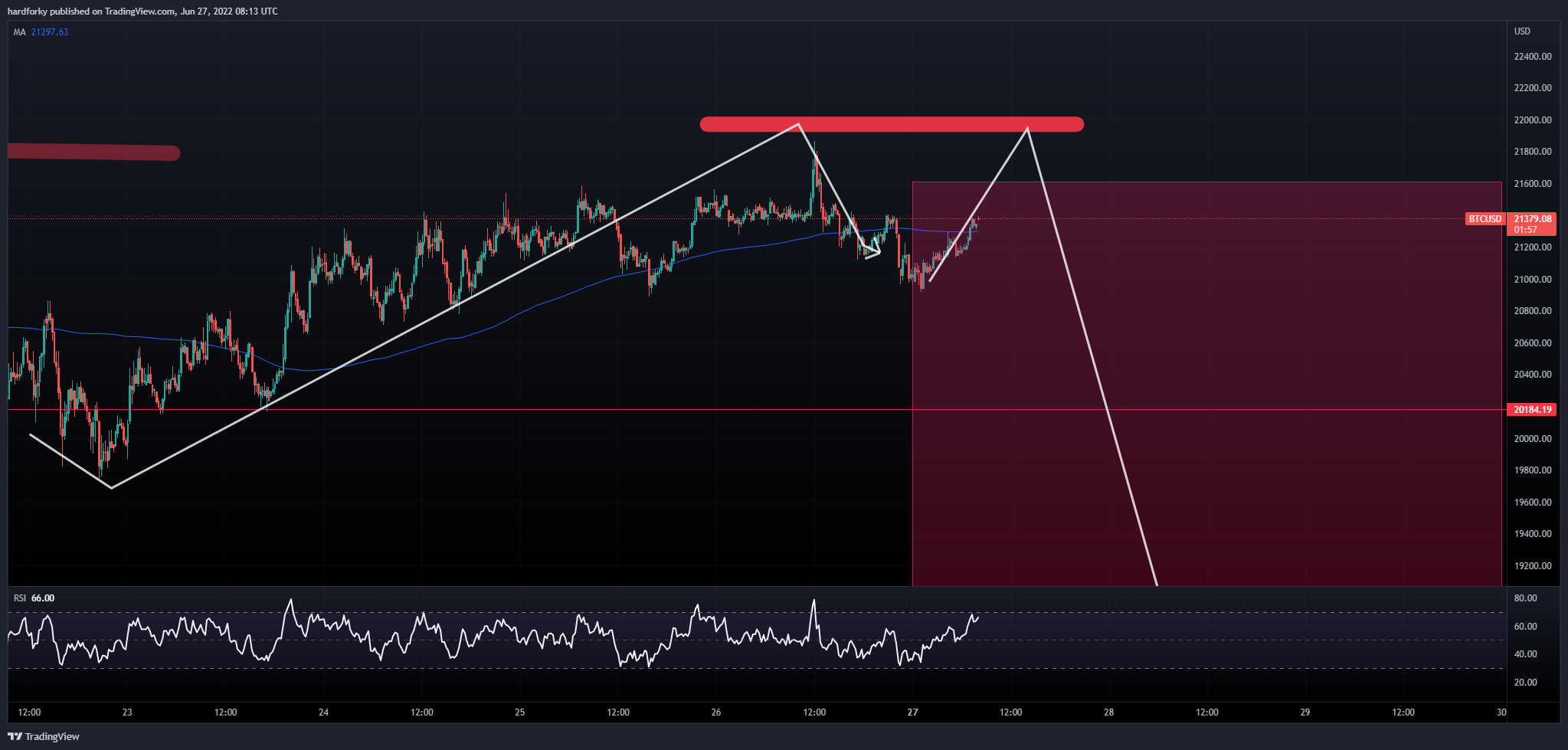The height and width of the screenshot is (750, 1568).
Task: Click the 20800.00 price axis label
Action: pyautogui.click(x=1533, y=311)
